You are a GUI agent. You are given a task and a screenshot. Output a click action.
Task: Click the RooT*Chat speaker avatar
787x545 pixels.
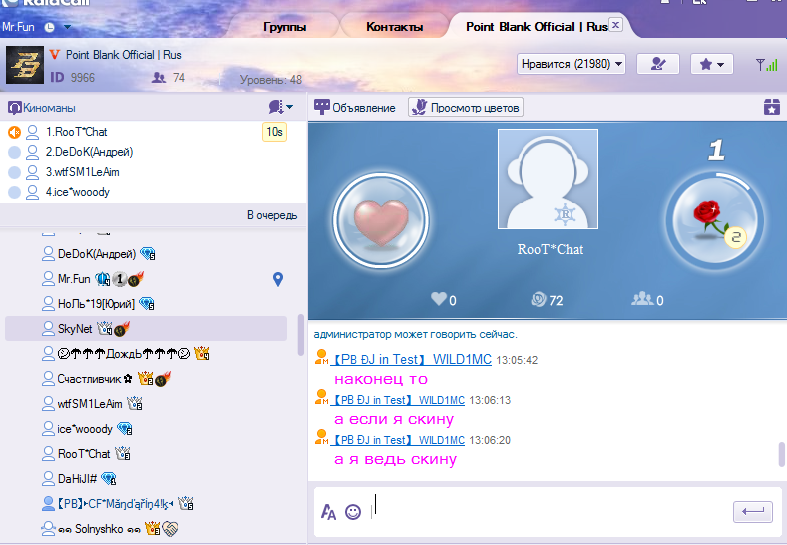pos(548,179)
